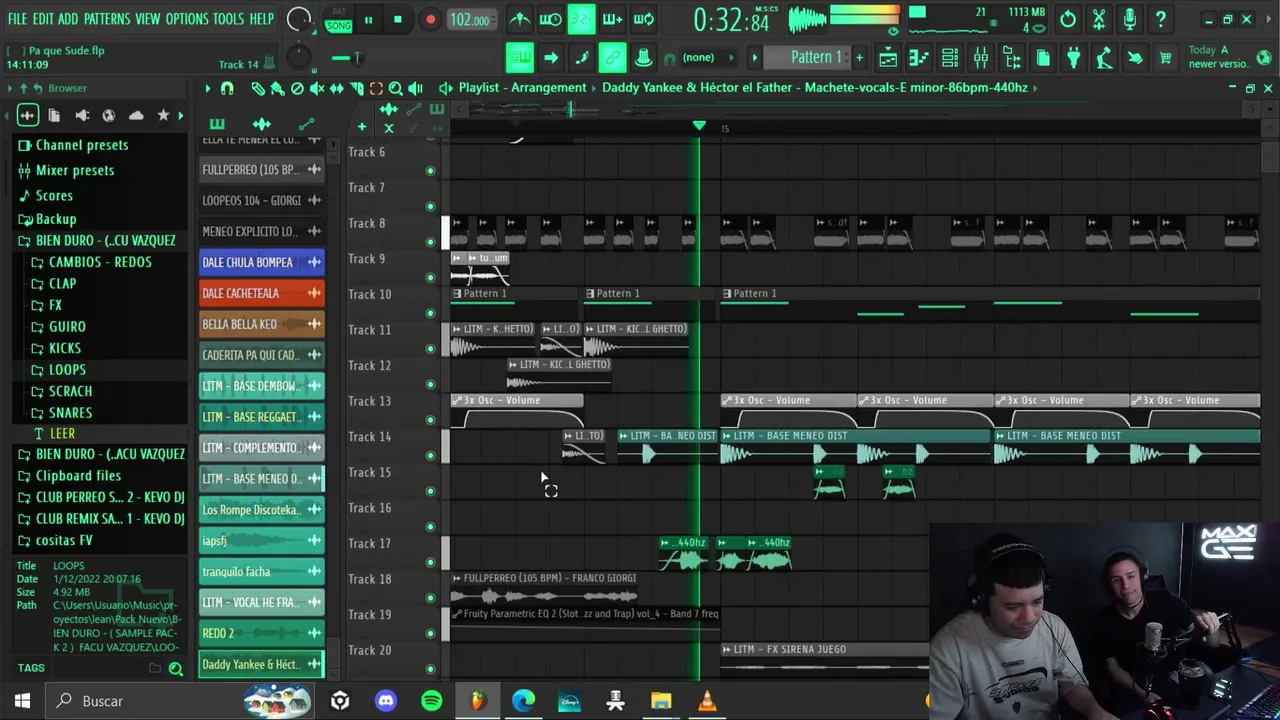Open the Playlist view icon

pos(888,58)
